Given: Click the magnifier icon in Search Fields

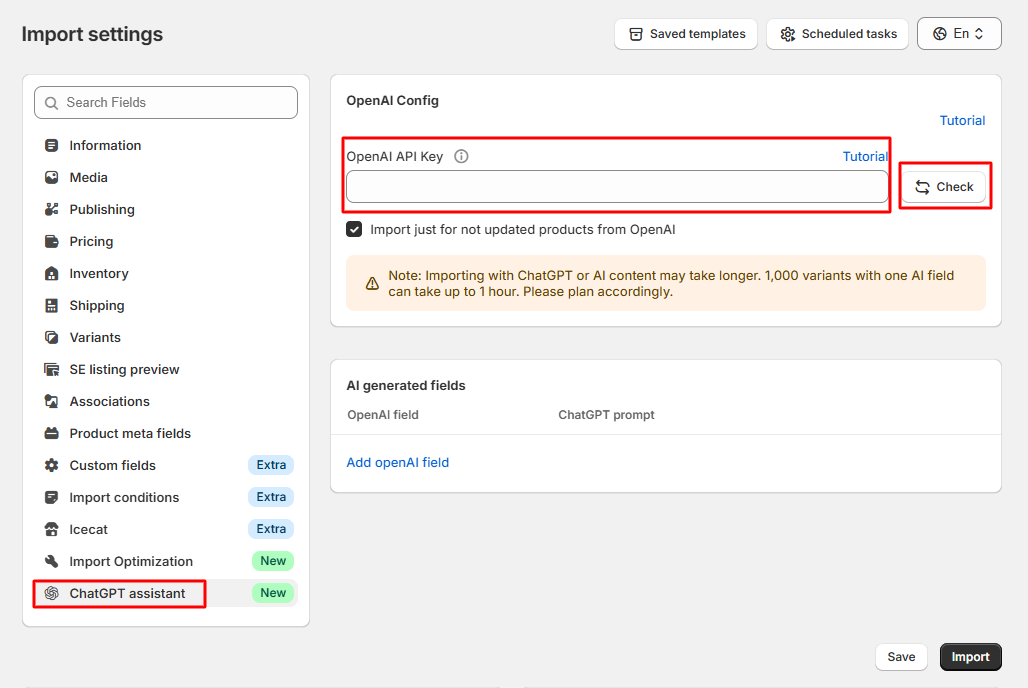Looking at the screenshot, I should pos(51,103).
